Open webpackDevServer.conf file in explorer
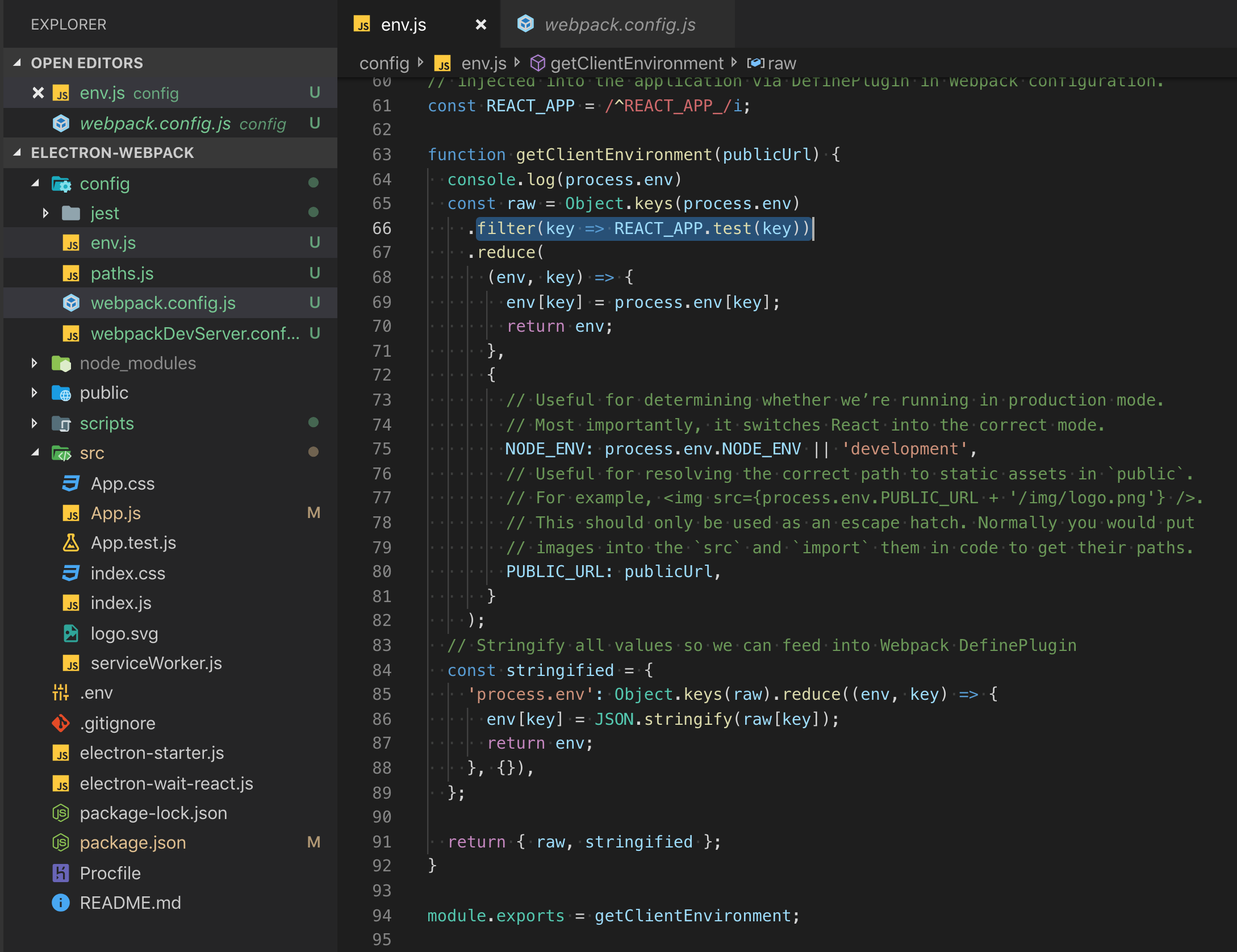1237x952 pixels. (x=170, y=333)
